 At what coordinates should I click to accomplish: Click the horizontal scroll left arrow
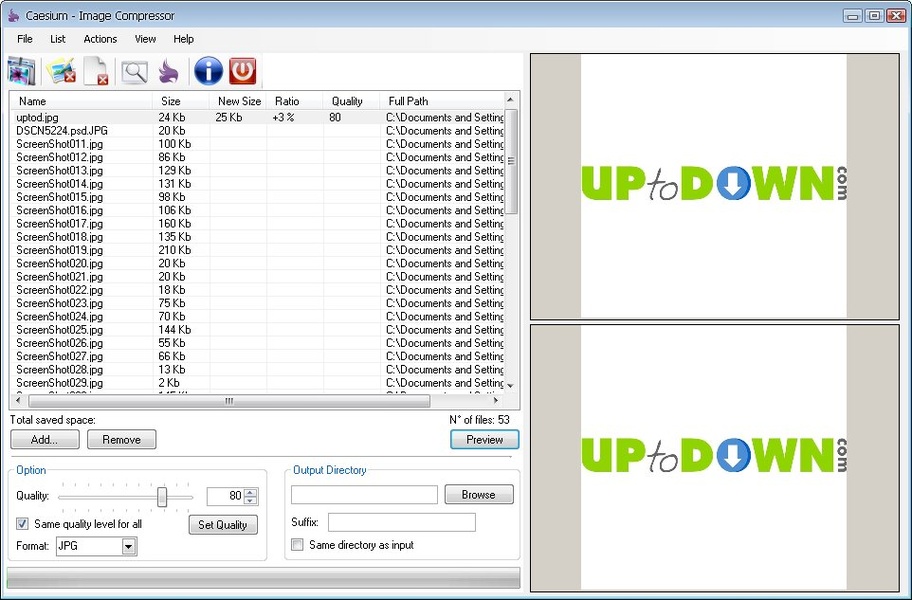point(18,401)
